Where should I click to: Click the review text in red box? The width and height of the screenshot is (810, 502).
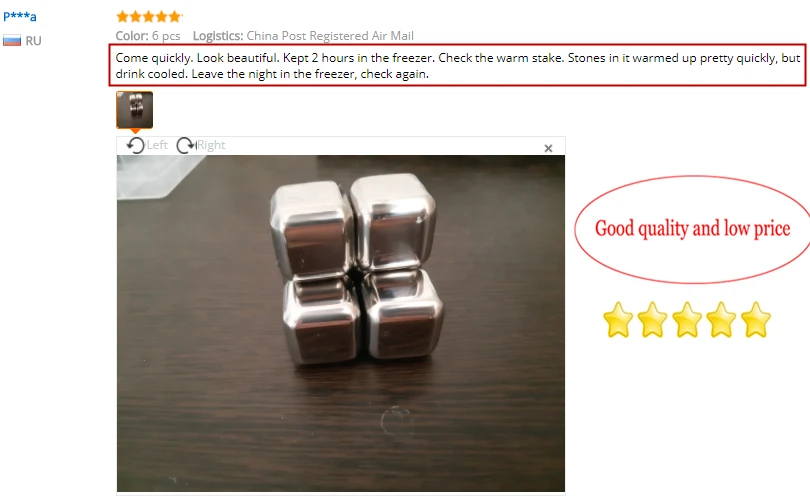pos(457,66)
